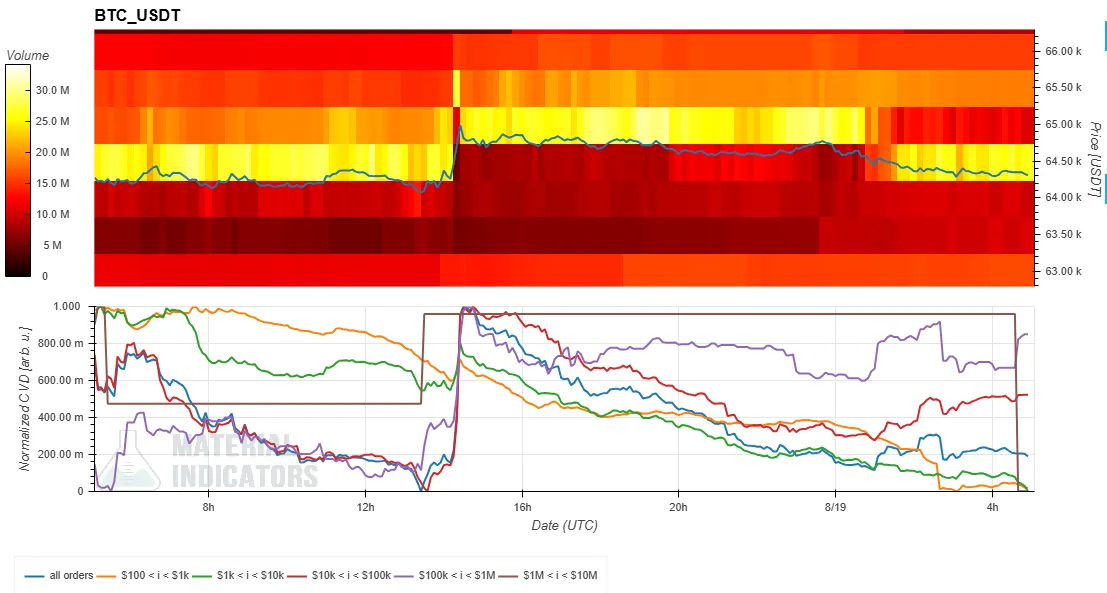Viewport: 1107px width, 593px height.
Task: Click the Date (UTC) axis title
Action: pos(565,525)
